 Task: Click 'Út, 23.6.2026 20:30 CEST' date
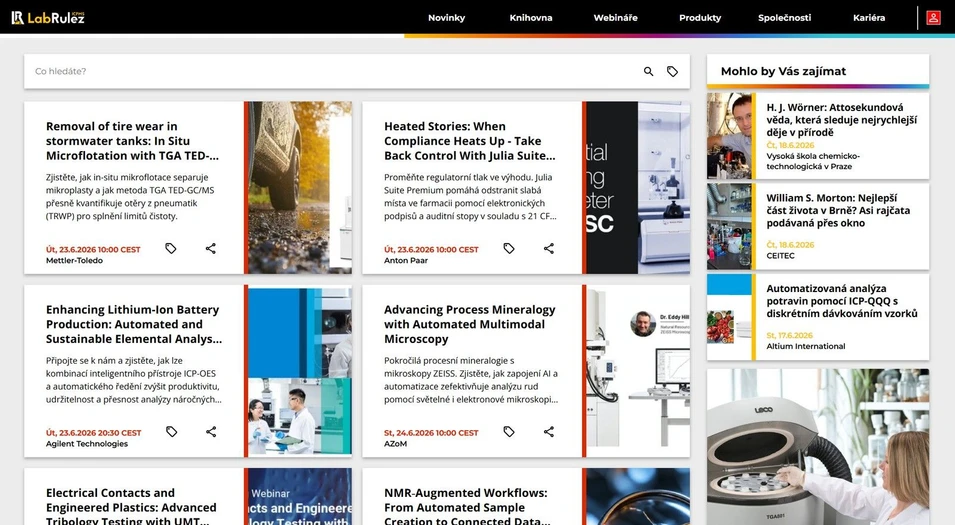pos(93,433)
